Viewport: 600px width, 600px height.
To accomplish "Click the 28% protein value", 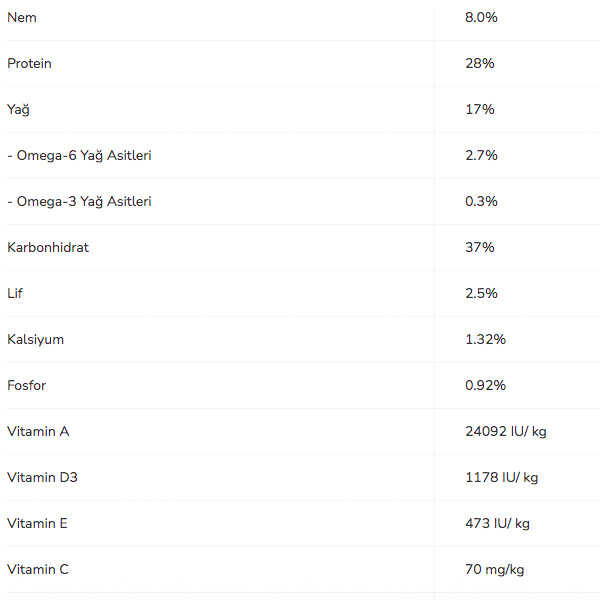I will tap(480, 64).
